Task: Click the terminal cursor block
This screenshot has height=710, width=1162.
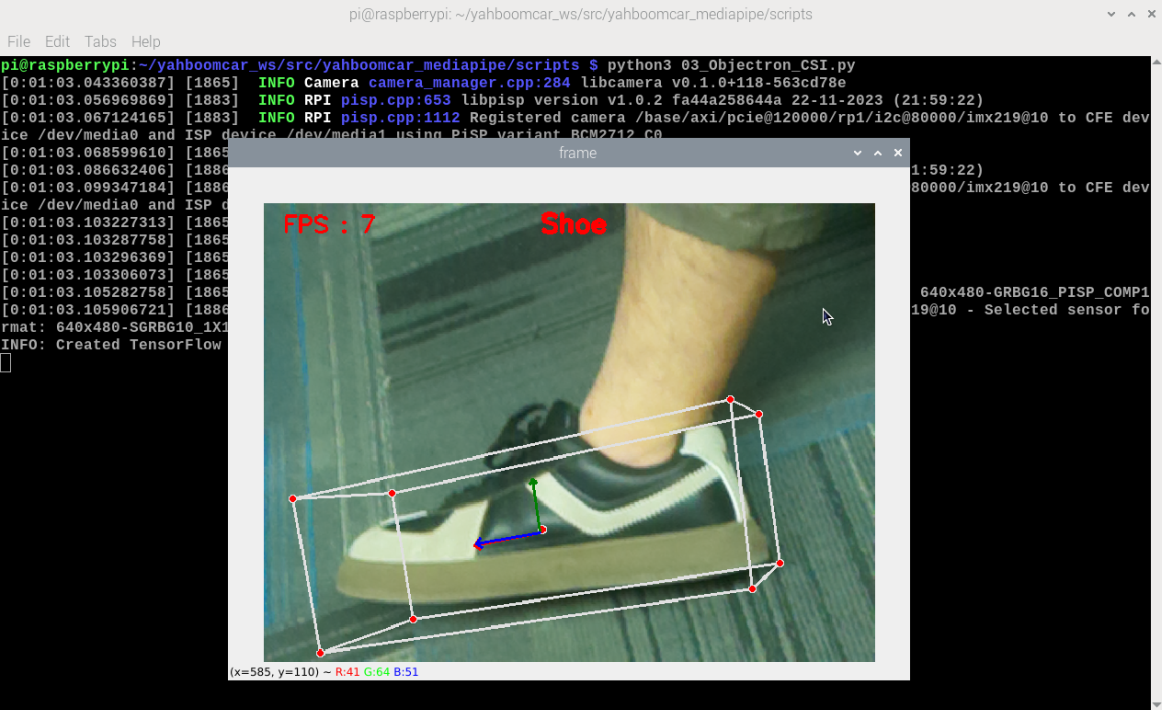Action: 5,362
